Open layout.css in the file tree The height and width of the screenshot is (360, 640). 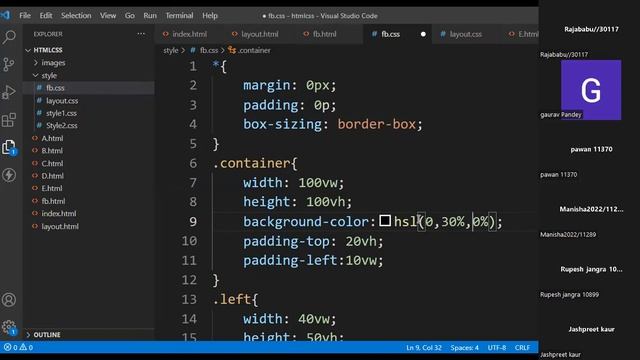(62, 100)
